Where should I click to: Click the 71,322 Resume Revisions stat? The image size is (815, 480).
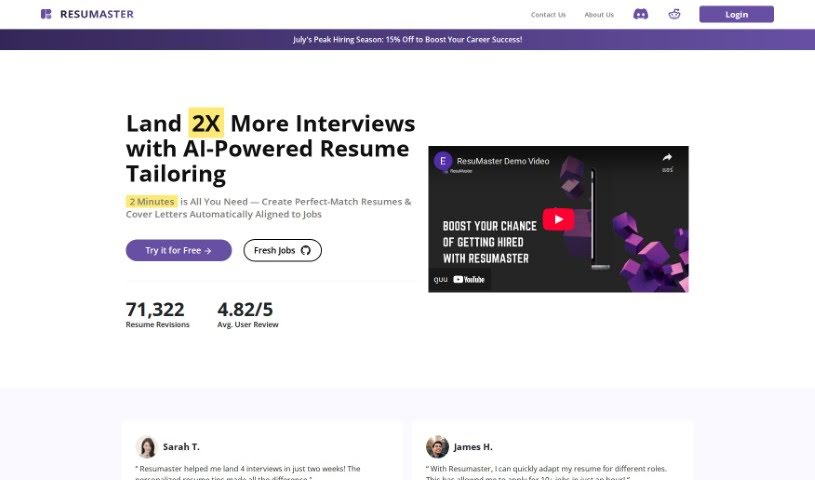pos(157,314)
